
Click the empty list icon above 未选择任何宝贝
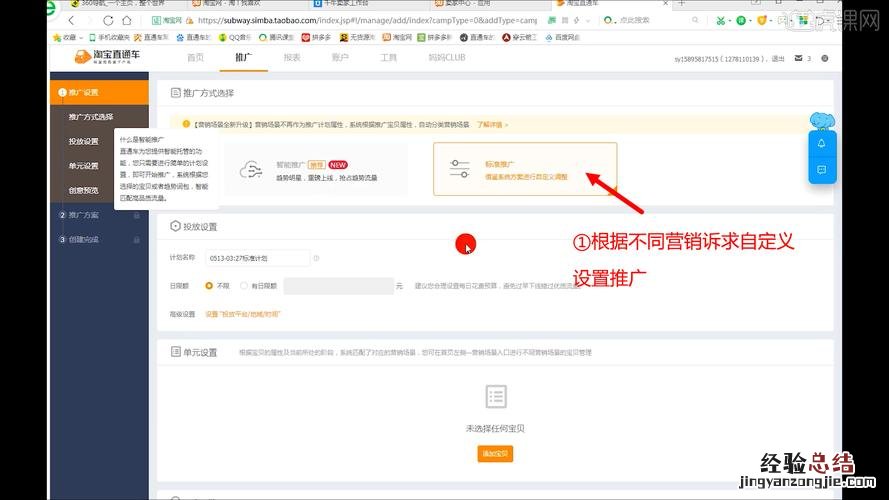click(x=496, y=396)
